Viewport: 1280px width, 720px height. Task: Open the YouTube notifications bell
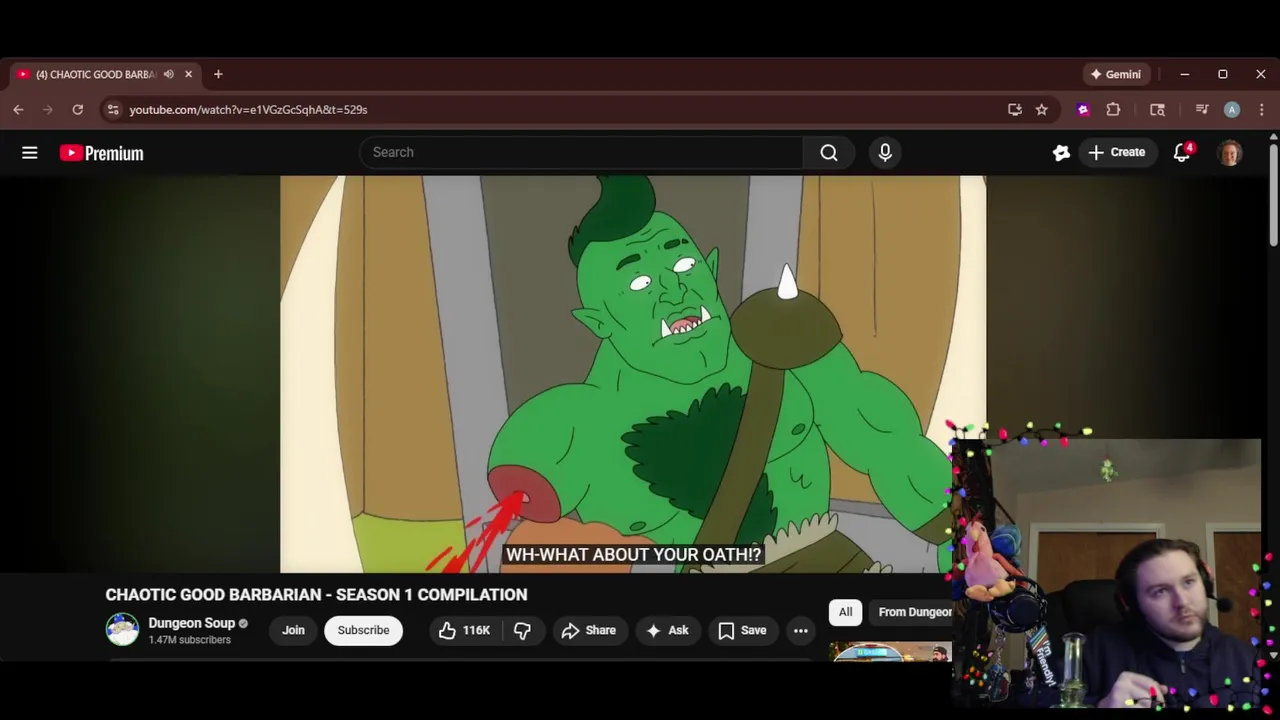(x=1182, y=152)
